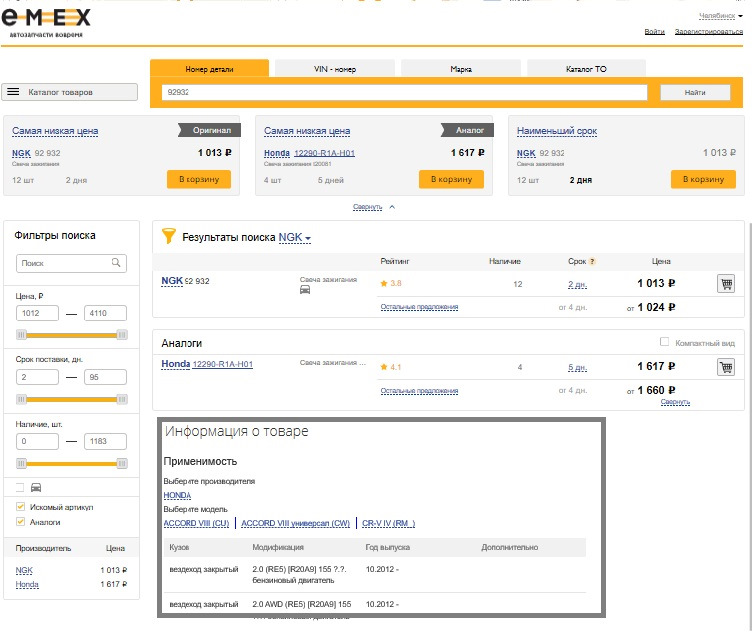Image resolution: width=752 pixels, height=641 pixels.
Task: Switch to Номер детали tab
Action: (209, 69)
